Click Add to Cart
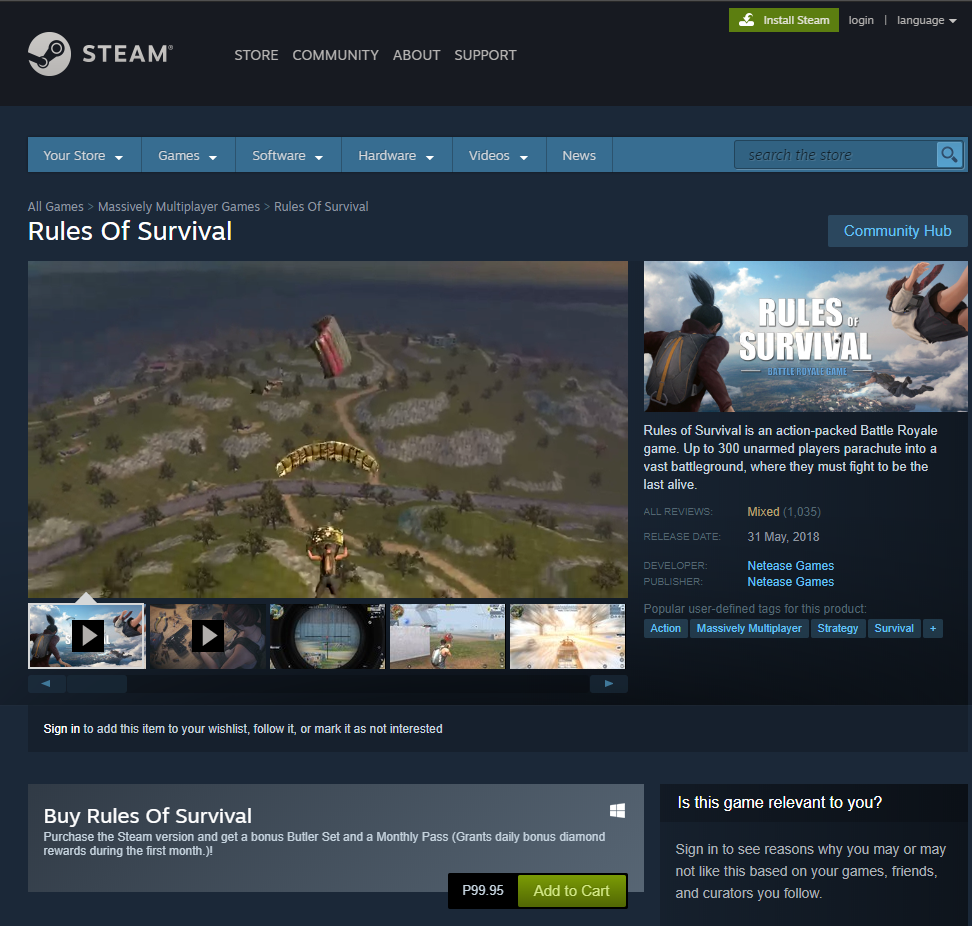 pos(572,891)
